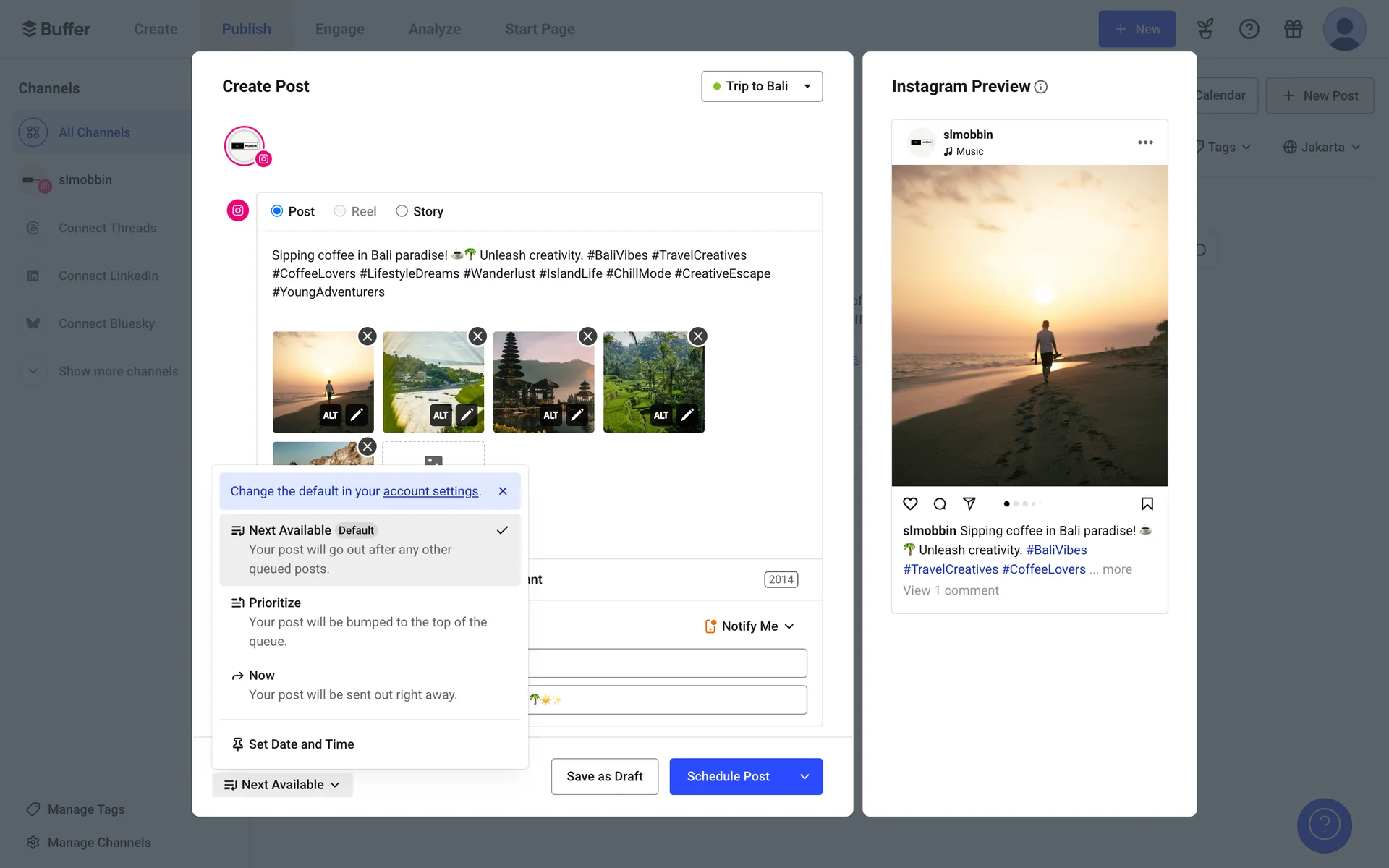Click the comment bubble icon in preview
The height and width of the screenshot is (868, 1389).
pyautogui.click(x=940, y=503)
